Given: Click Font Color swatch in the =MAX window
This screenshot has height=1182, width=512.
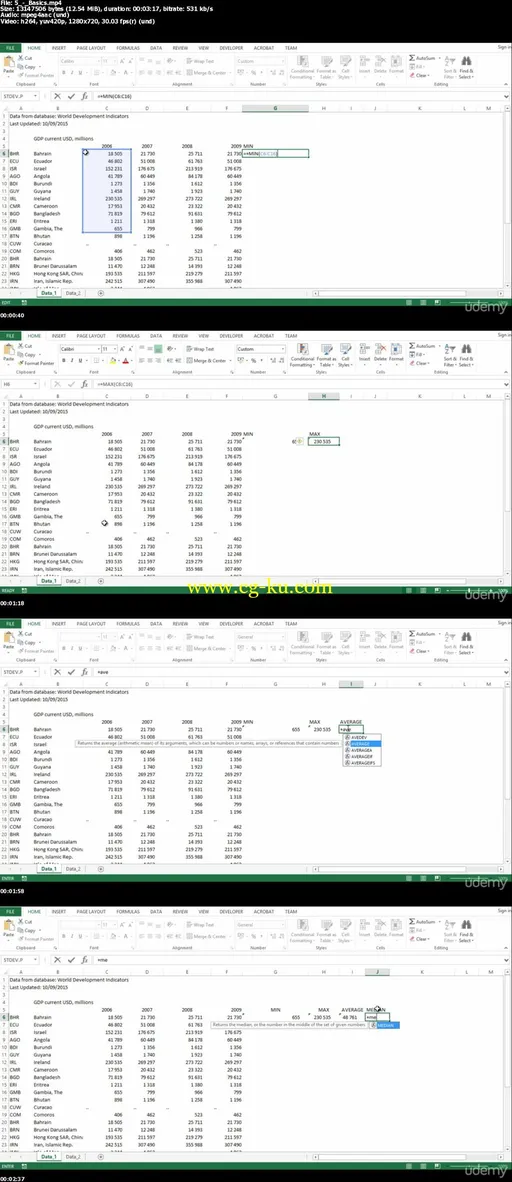Looking at the screenshot, I should (125, 360).
